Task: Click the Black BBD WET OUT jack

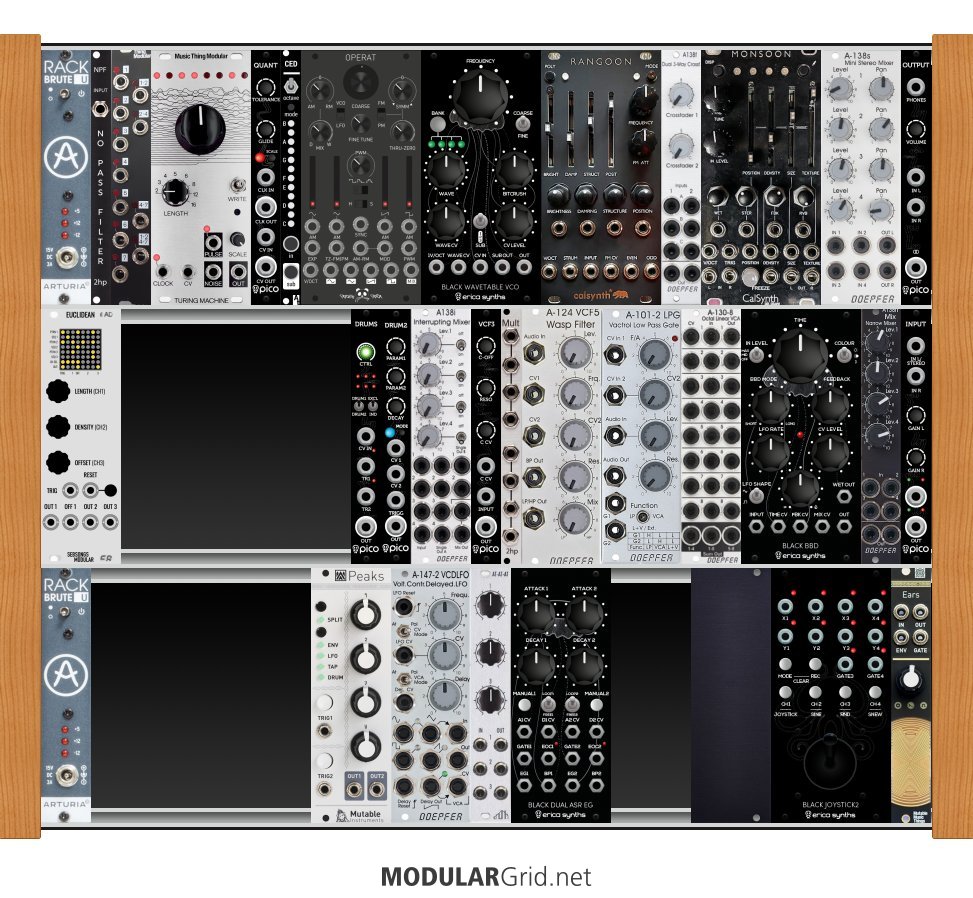Action: click(844, 496)
